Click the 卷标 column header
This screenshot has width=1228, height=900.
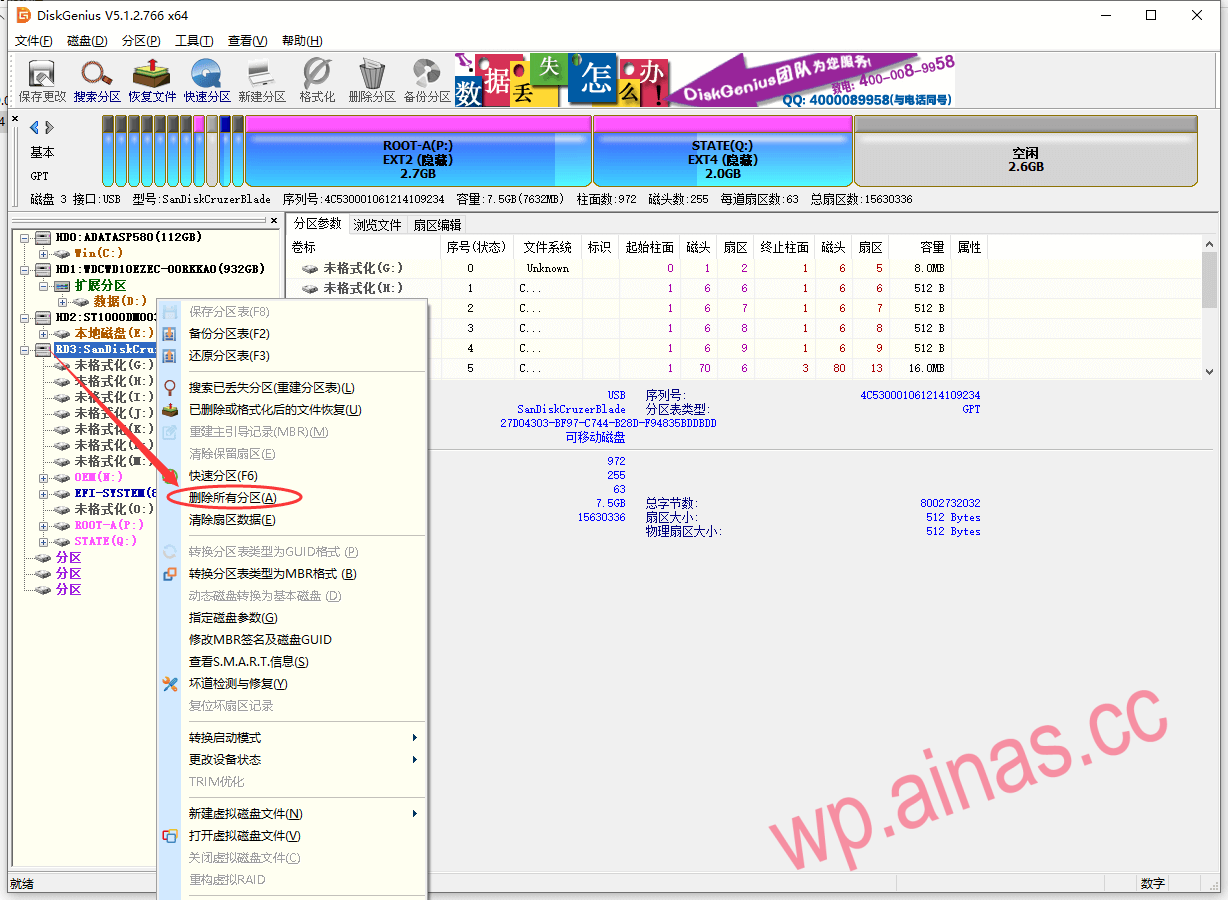tap(364, 247)
